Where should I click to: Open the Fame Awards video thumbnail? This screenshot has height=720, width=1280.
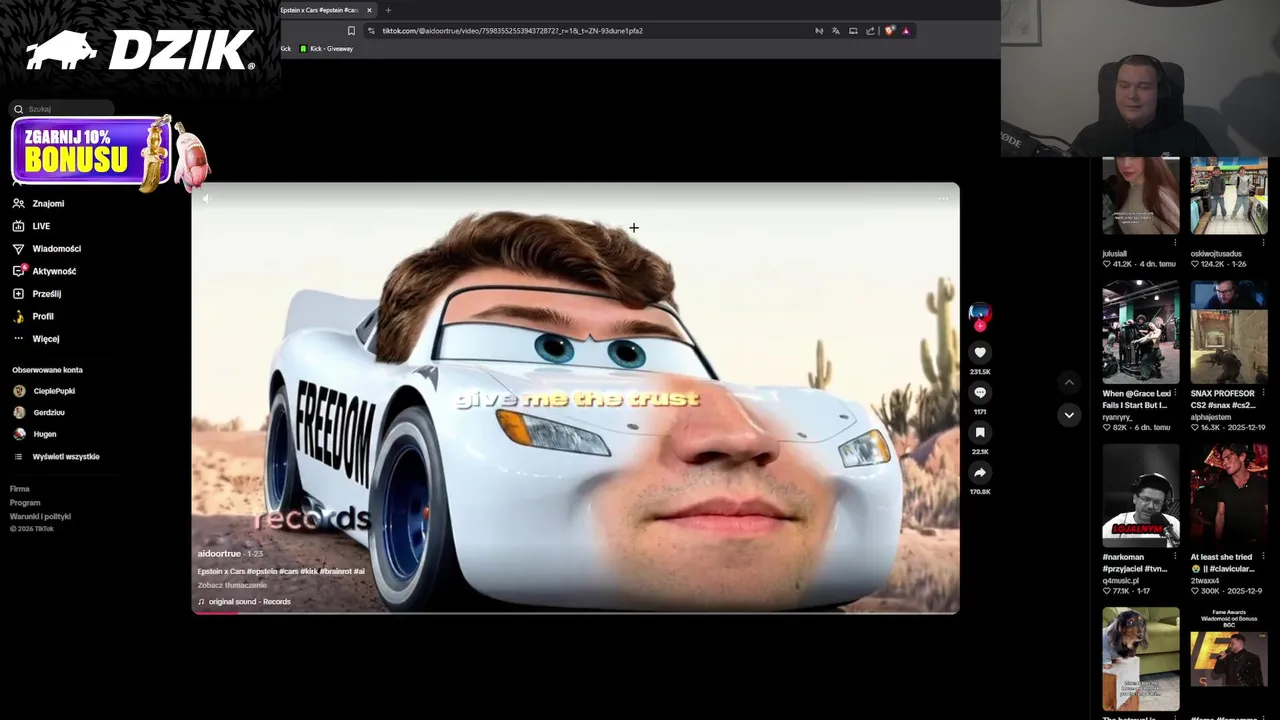pyautogui.click(x=1229, y=658)
